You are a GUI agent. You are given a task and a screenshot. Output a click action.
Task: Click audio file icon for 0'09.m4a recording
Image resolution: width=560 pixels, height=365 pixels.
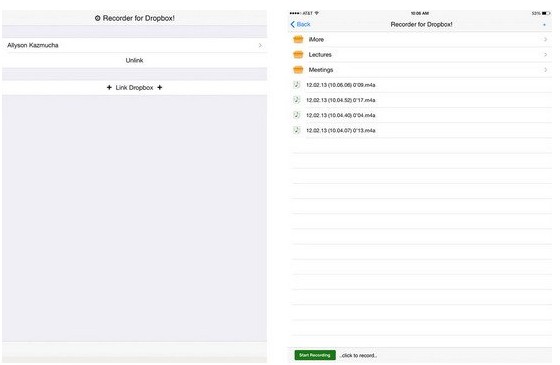tap(296, 85)
